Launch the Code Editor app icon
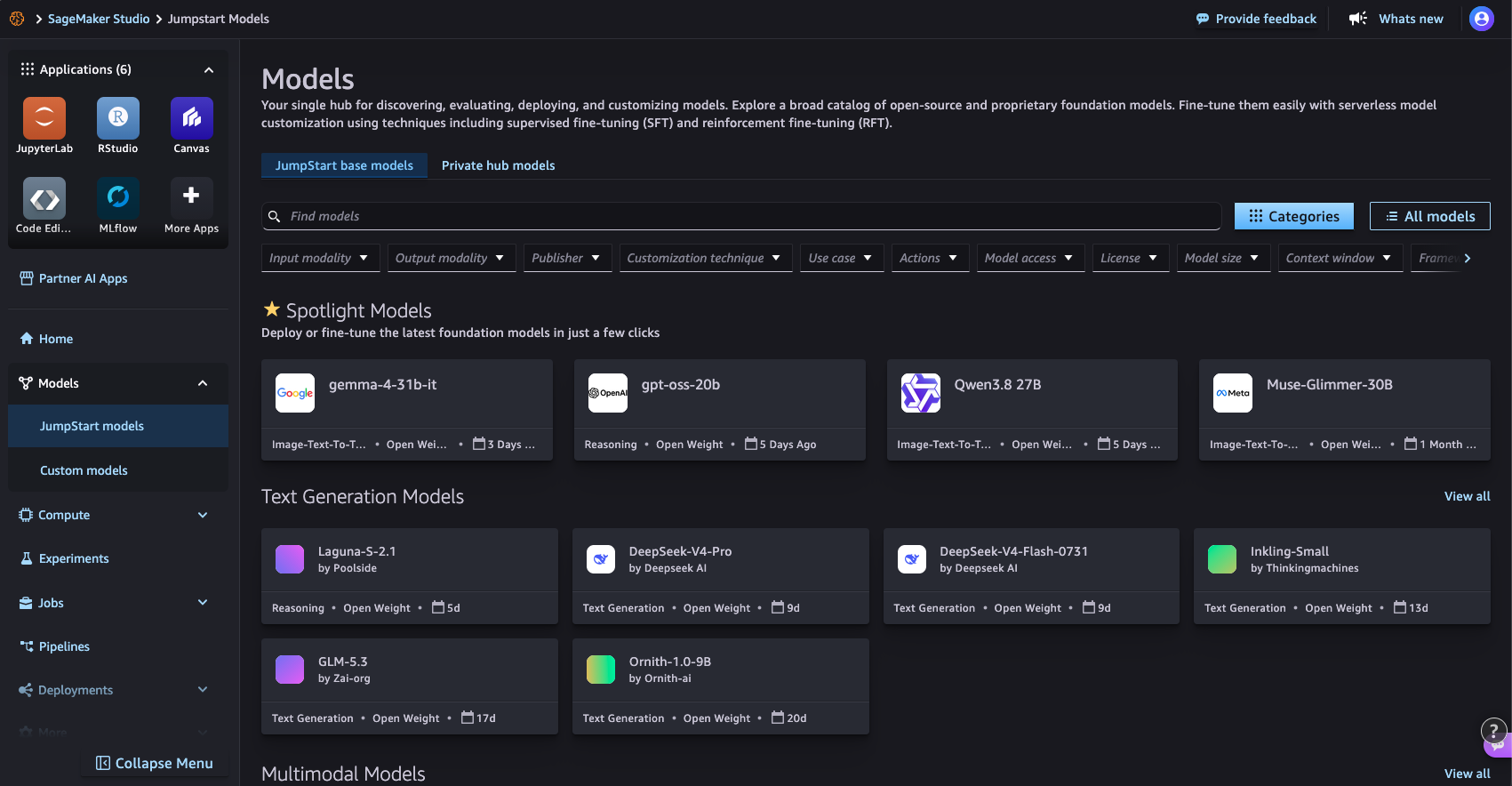The height and width of the screenshot is (786, 1512). tap(44, 198)
